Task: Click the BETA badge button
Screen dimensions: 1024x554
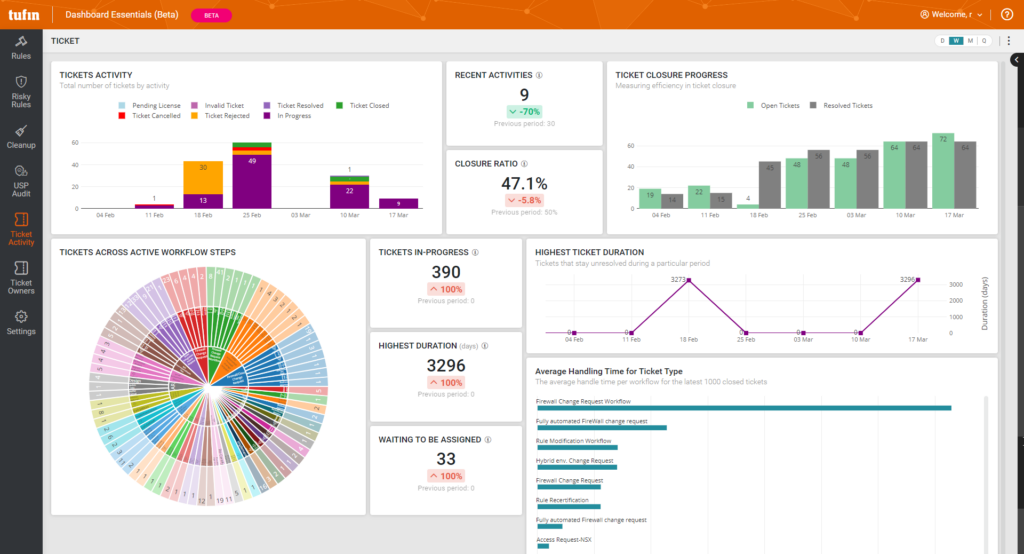Action: coord(210,15)
